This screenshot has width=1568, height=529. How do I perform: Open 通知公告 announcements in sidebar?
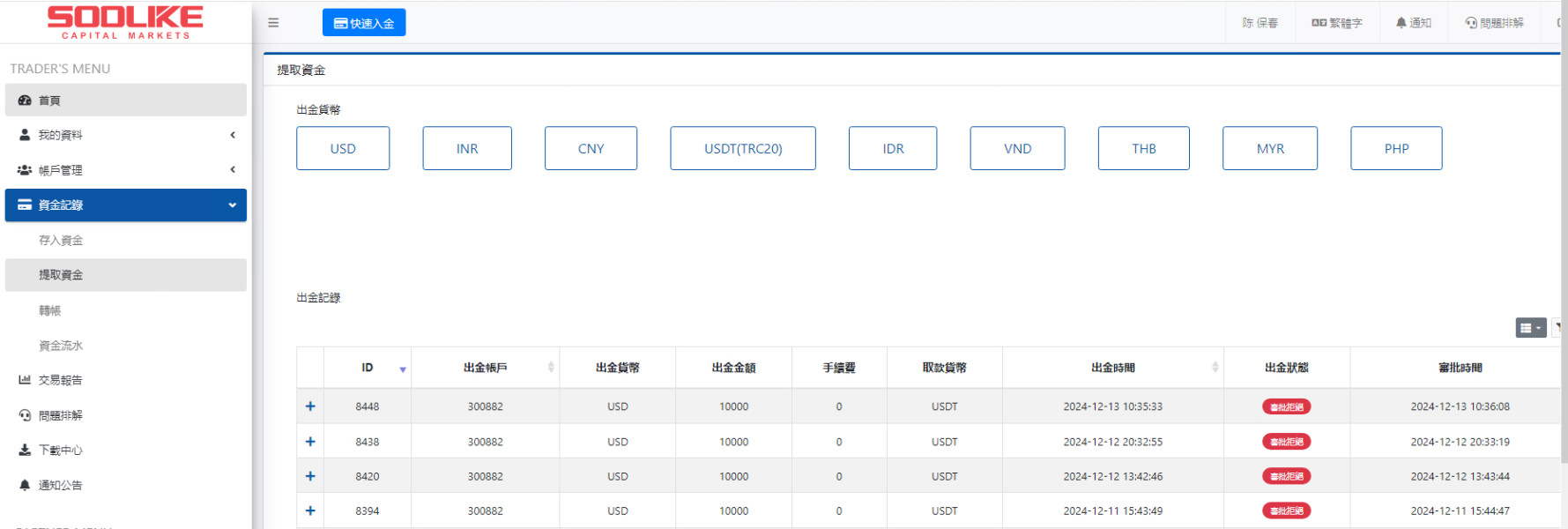click(60, 485)
